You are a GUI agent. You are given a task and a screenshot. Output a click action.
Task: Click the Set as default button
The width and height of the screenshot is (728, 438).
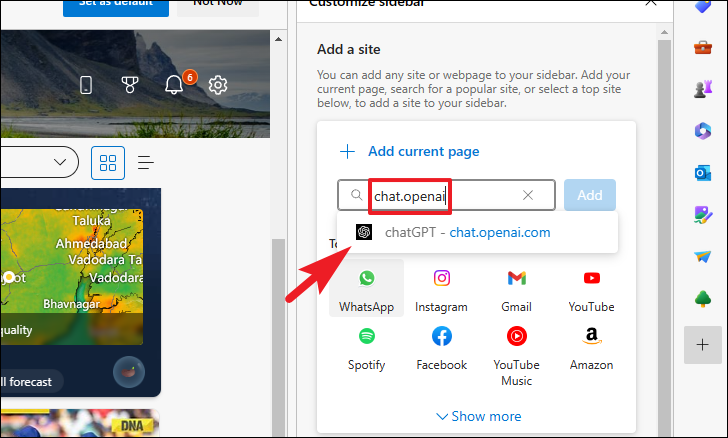coord(116,6)
